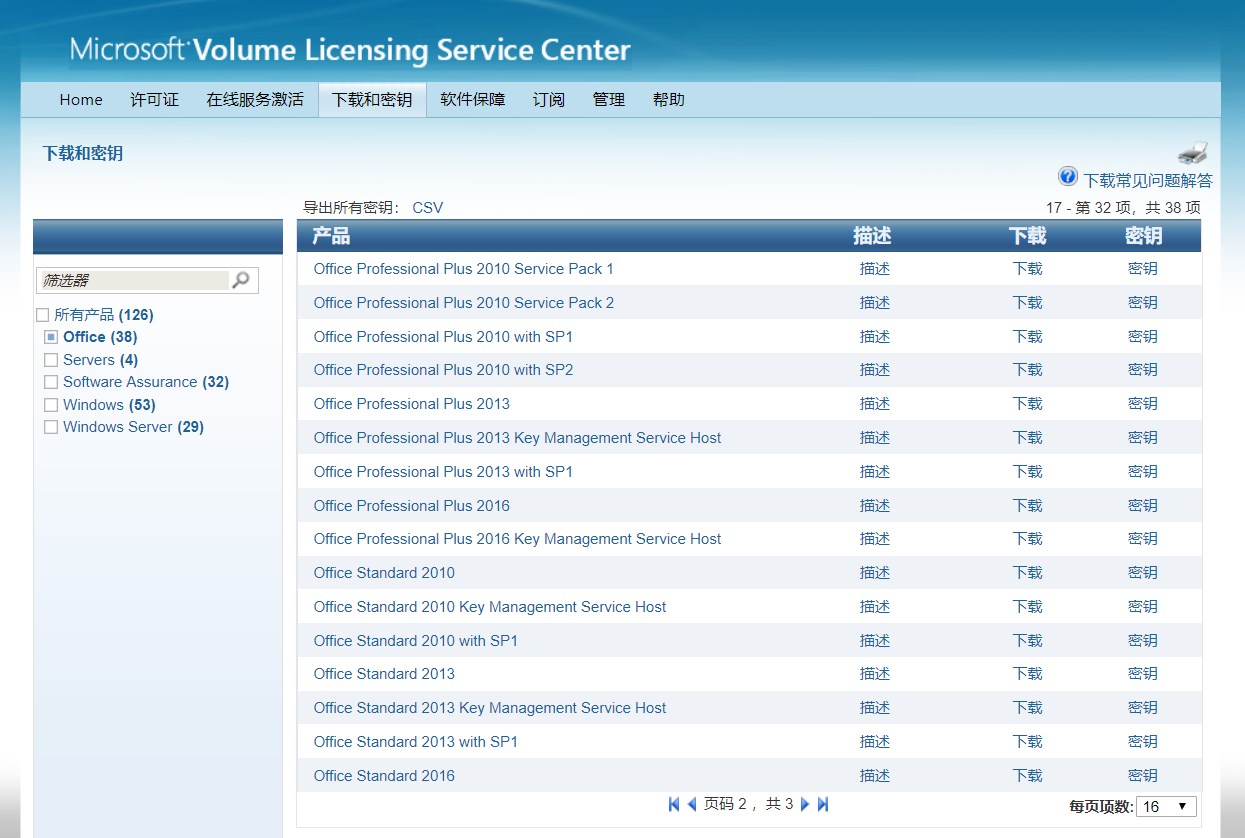Click 下载 for Office Standard 2010

click(x=1027, y=573)
